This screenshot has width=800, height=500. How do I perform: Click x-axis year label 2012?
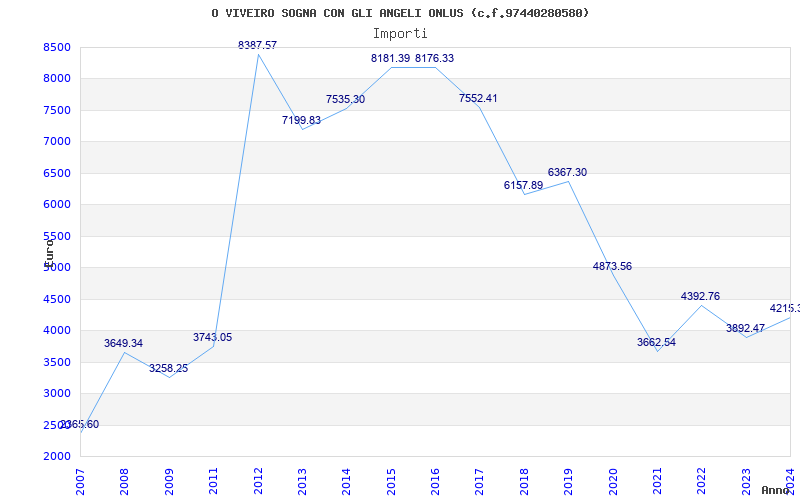[x=258, y=482]
